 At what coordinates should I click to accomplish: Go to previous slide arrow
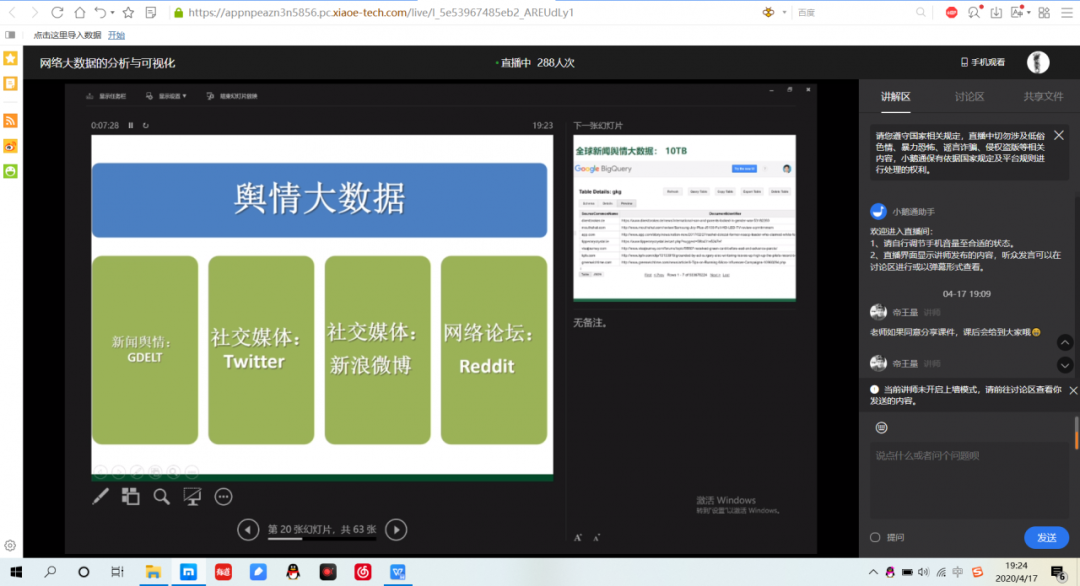[x=248, y=530]
